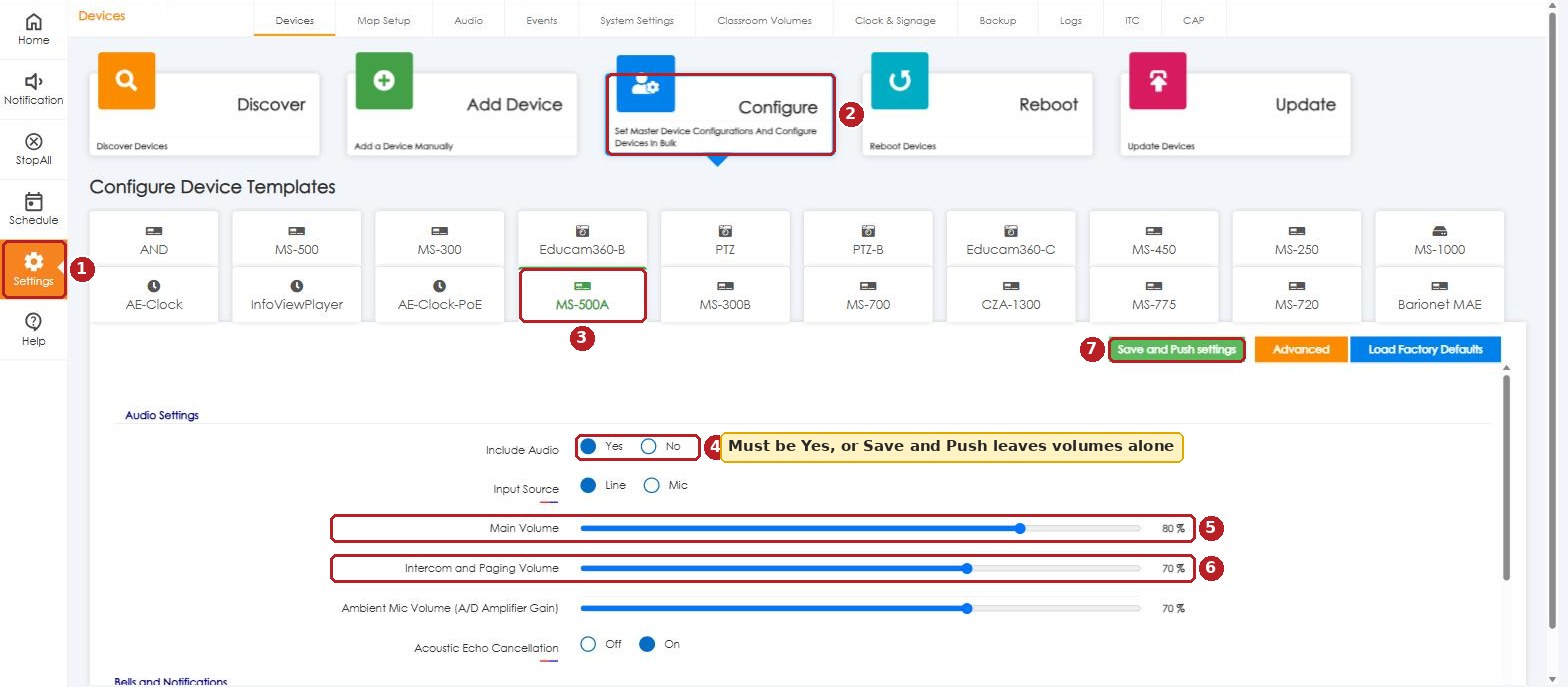Select the MS-300B device template

click(x=725, y=295)
